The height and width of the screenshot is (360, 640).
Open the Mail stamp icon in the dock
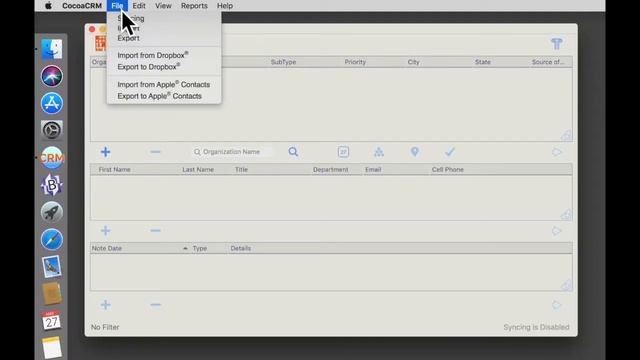coord(51,267)
